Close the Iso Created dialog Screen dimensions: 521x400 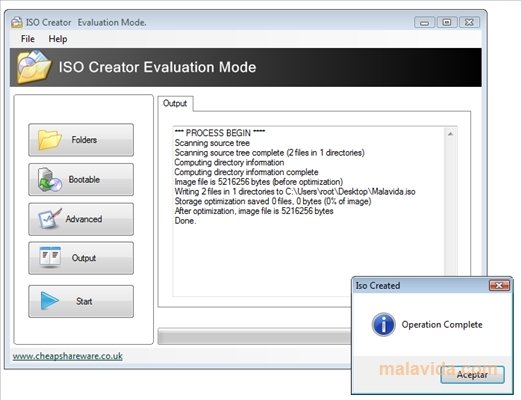[x=499, y=286]
